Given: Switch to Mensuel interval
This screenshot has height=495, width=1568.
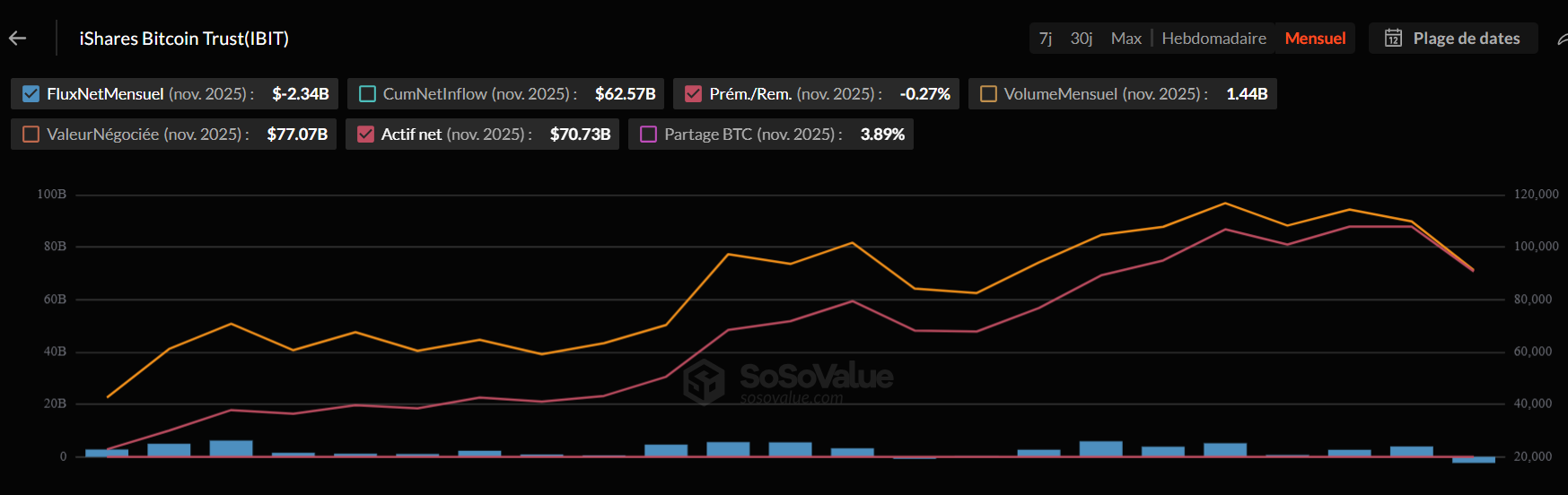Looking at the screenshot, I should [1315, 38].
